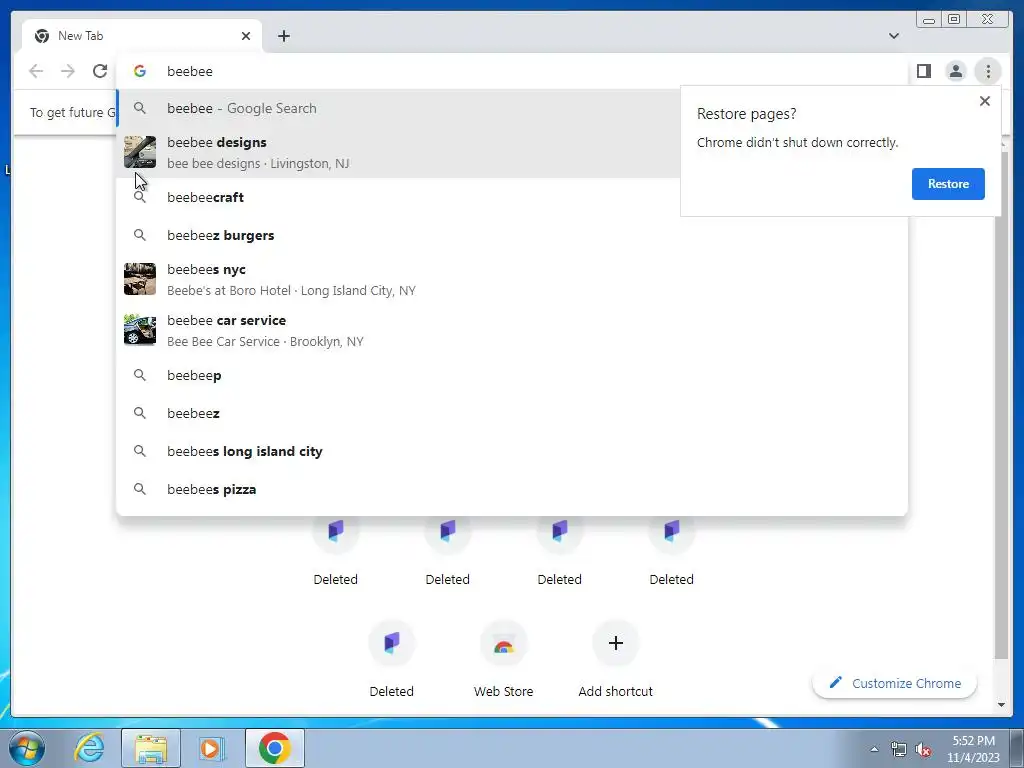The height and width of the screenshot is (768, 1024).
Task: Click the muted volume tray icon
Action: click(x=923, y=749)
